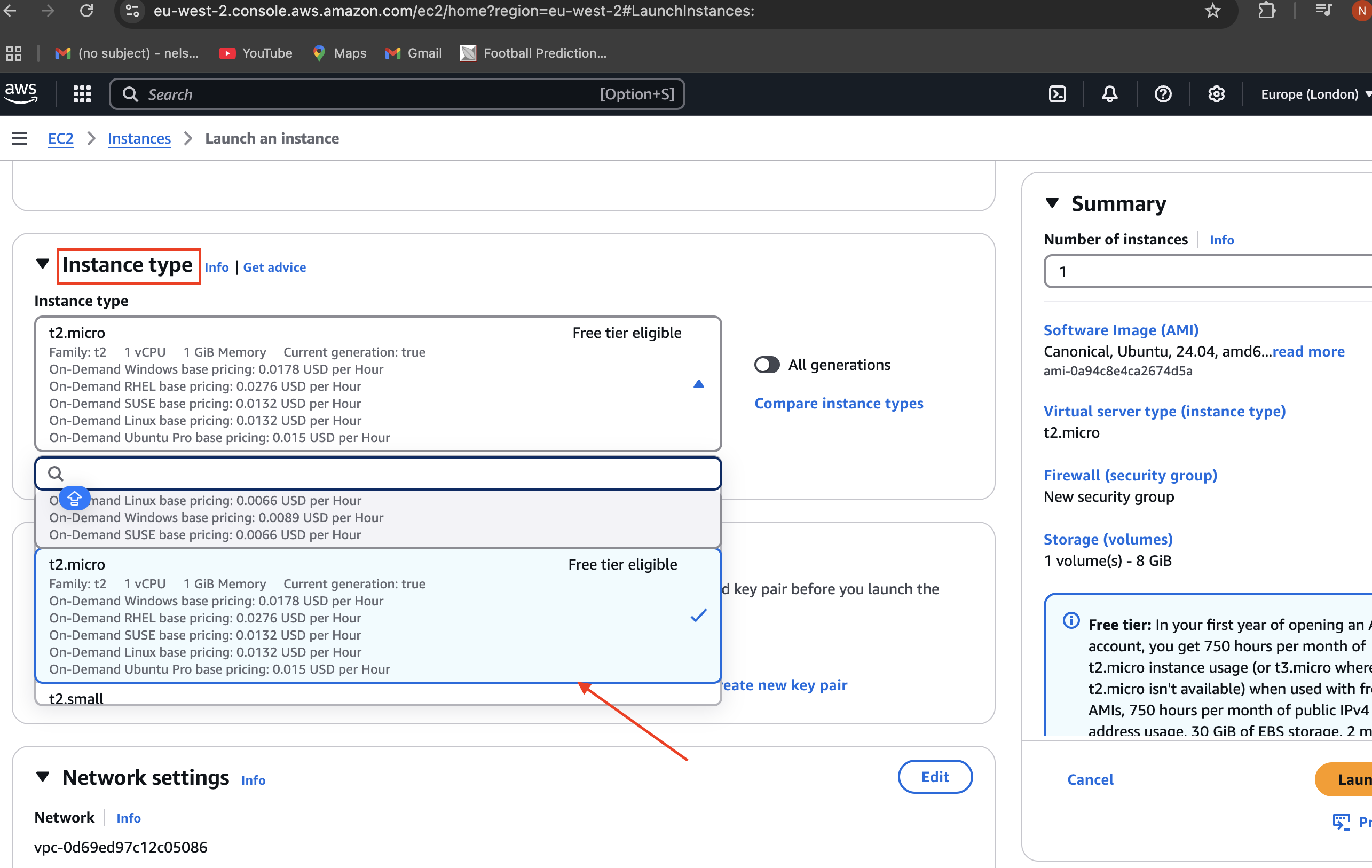Image resolution: width=1372 pixels, height=868 pixels.
Task: Click the Get advice link
Action: pyautogui.click(x=274, y=267)
